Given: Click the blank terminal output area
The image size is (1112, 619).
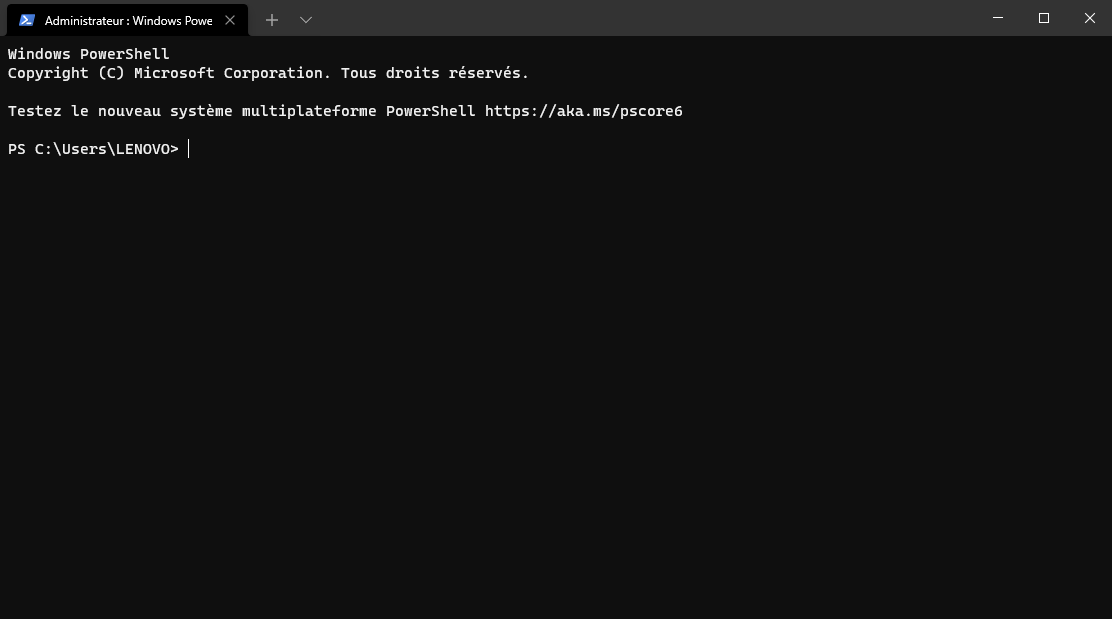Looking at the screenshot, I should (556, 400).
